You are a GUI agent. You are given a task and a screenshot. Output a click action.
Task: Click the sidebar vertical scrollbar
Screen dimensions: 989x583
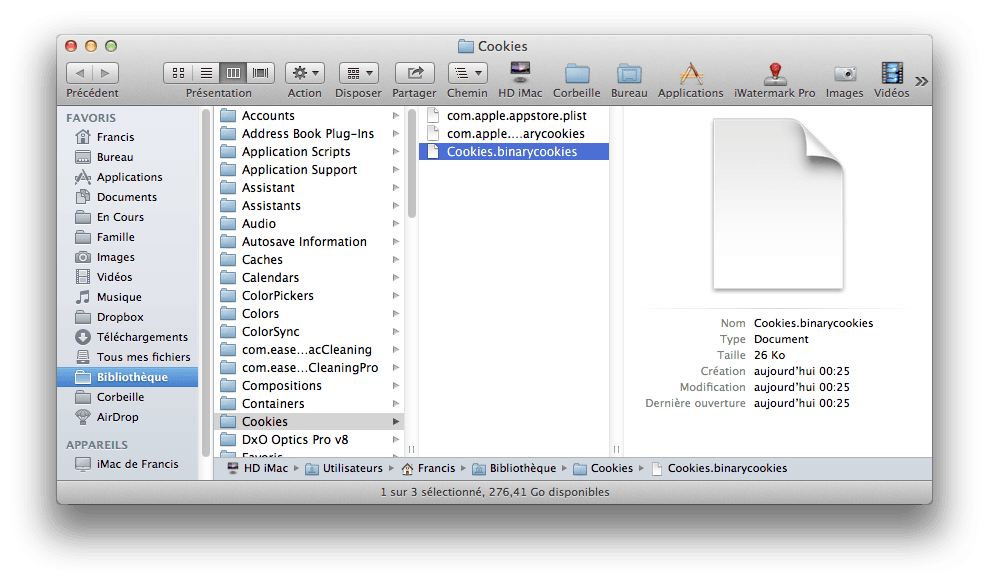pos(206,283)
